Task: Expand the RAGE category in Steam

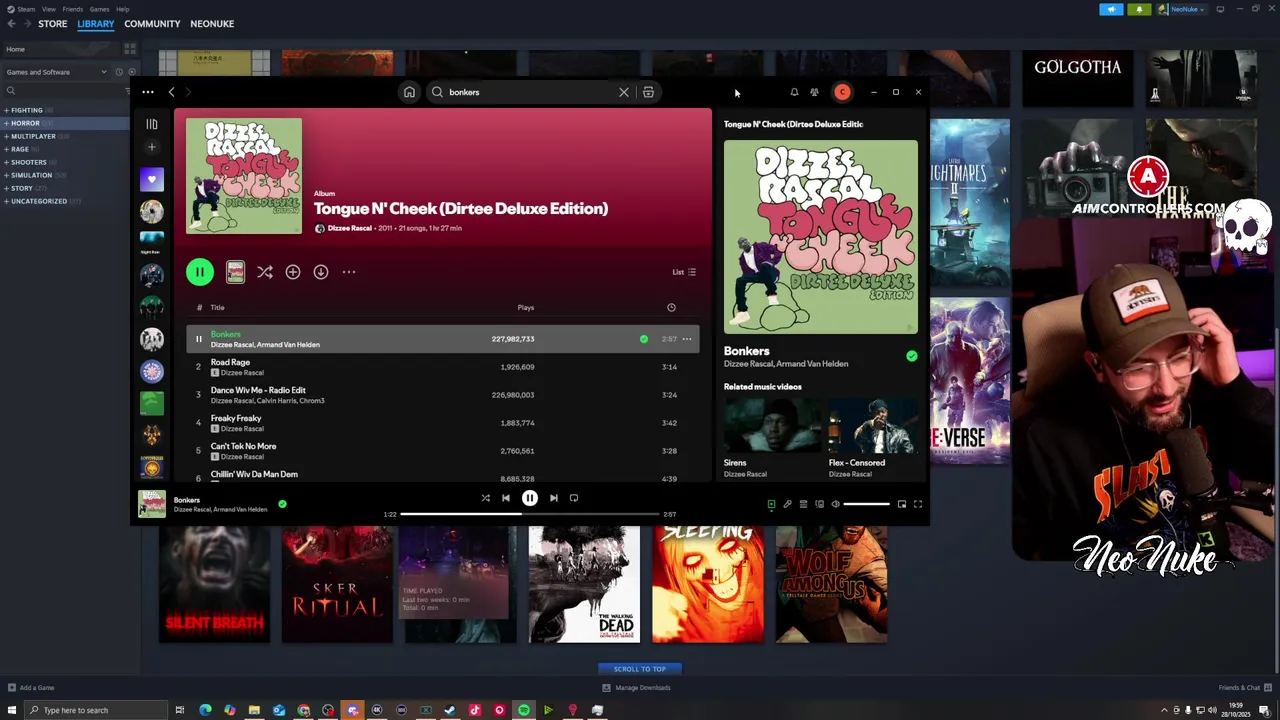Action: [x=20, y=149]
